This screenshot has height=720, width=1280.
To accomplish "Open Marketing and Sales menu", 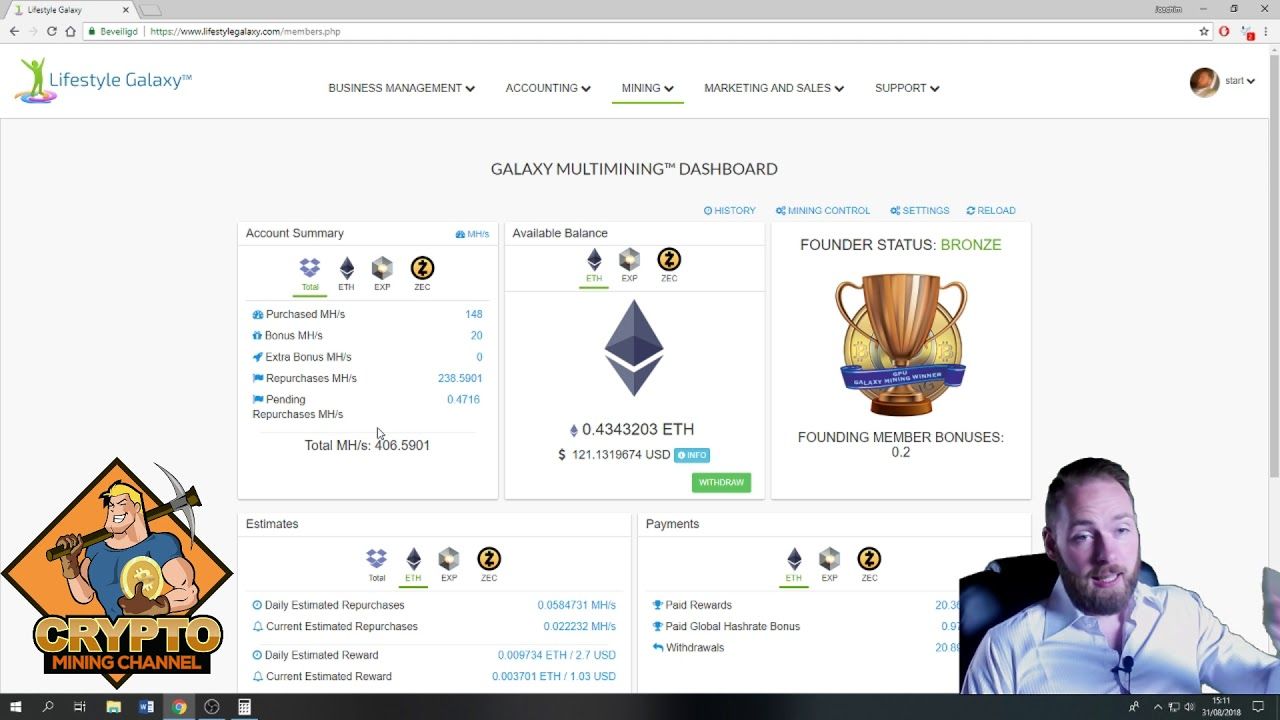I will (774, 88).
